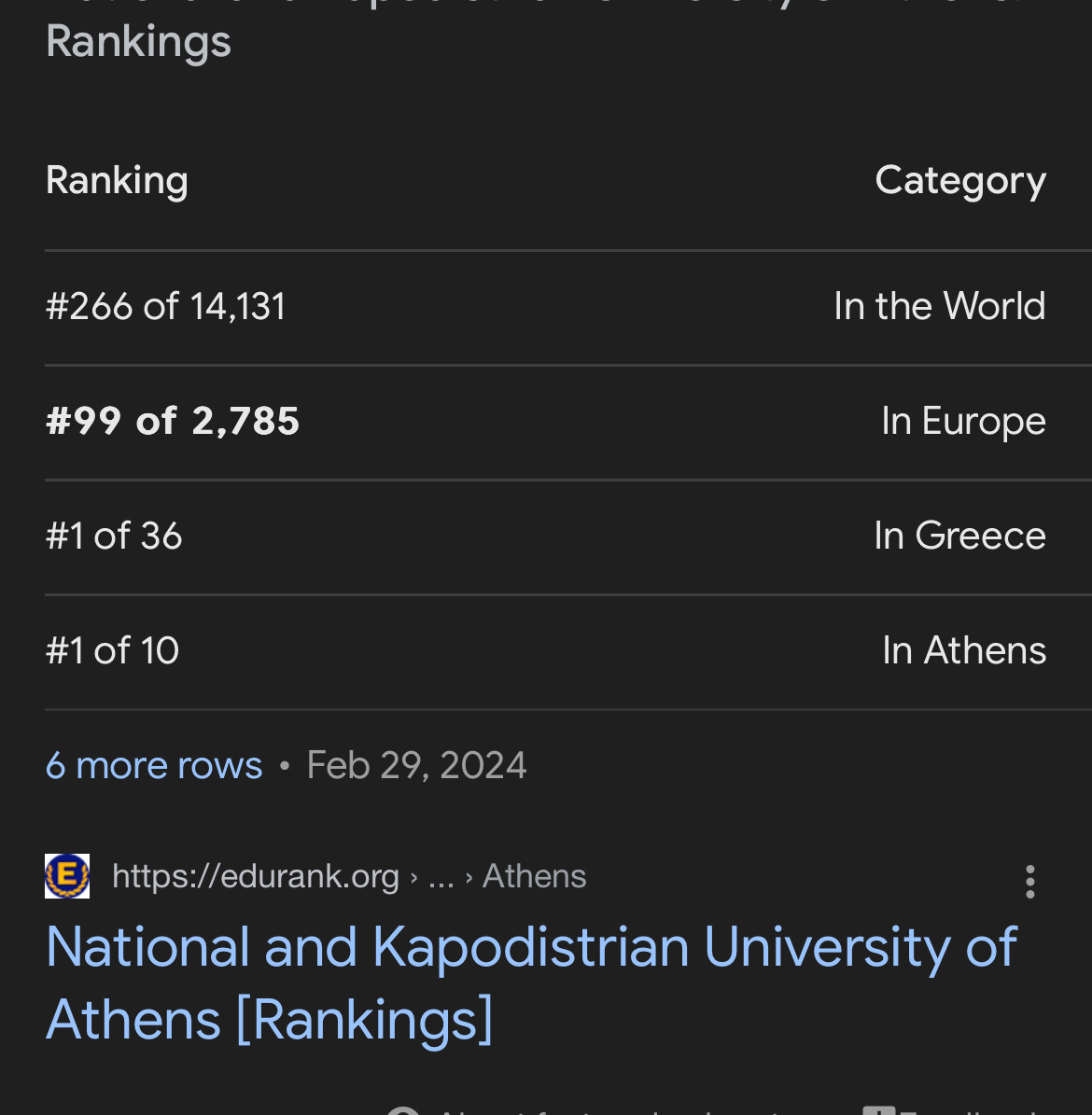This screenshot has width=1092, height=1115.
Task: Open National and Kapodistrian University of Athens link
Action: pyautogui.click(x=530, y=983)
